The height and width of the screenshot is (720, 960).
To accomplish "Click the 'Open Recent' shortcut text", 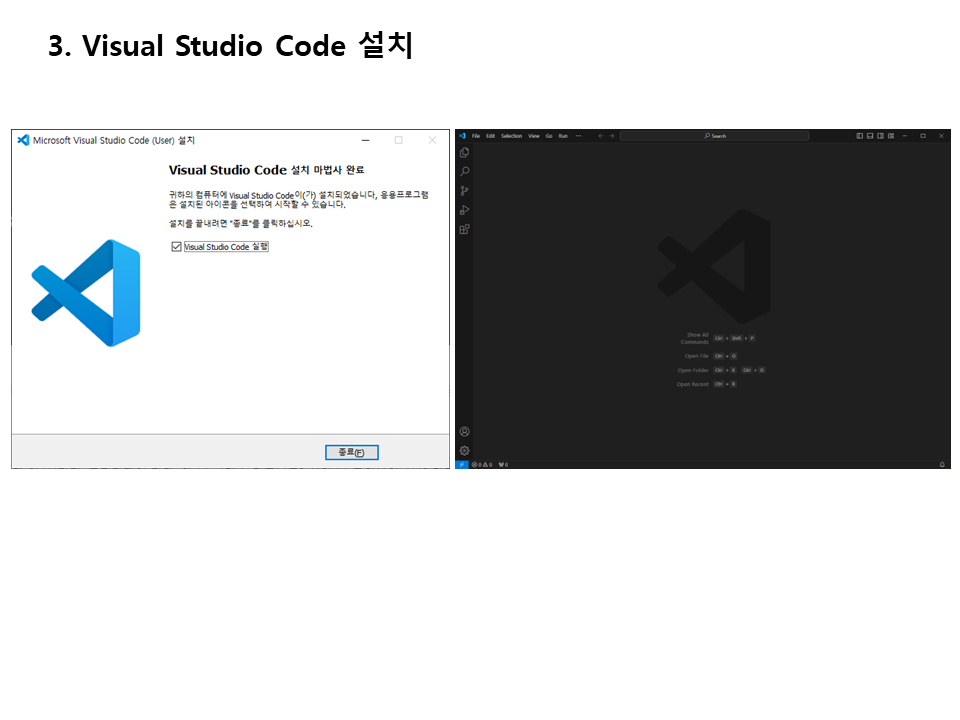I will coord(692,384).
